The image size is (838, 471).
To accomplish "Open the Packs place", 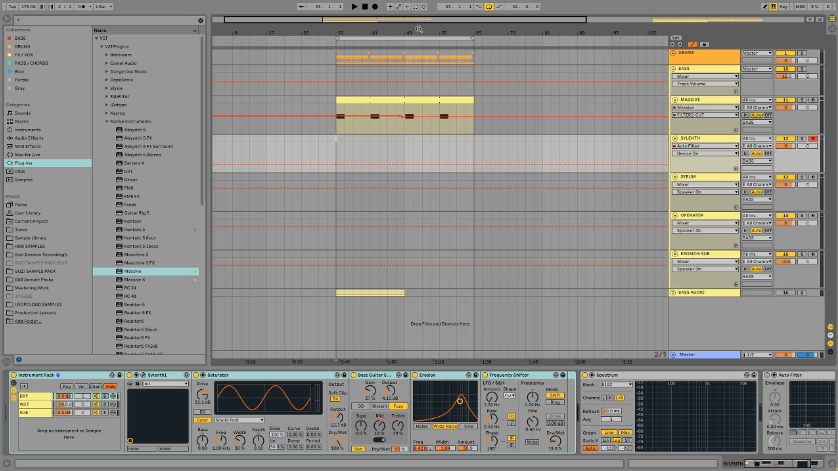I will click(20, 204).
